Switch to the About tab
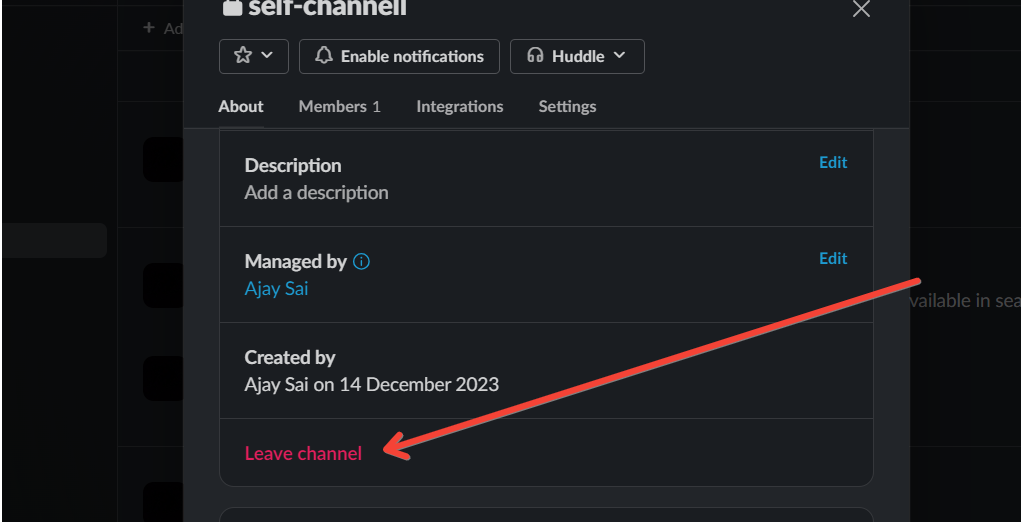1021x522 pixels. (x=241, y=106)
